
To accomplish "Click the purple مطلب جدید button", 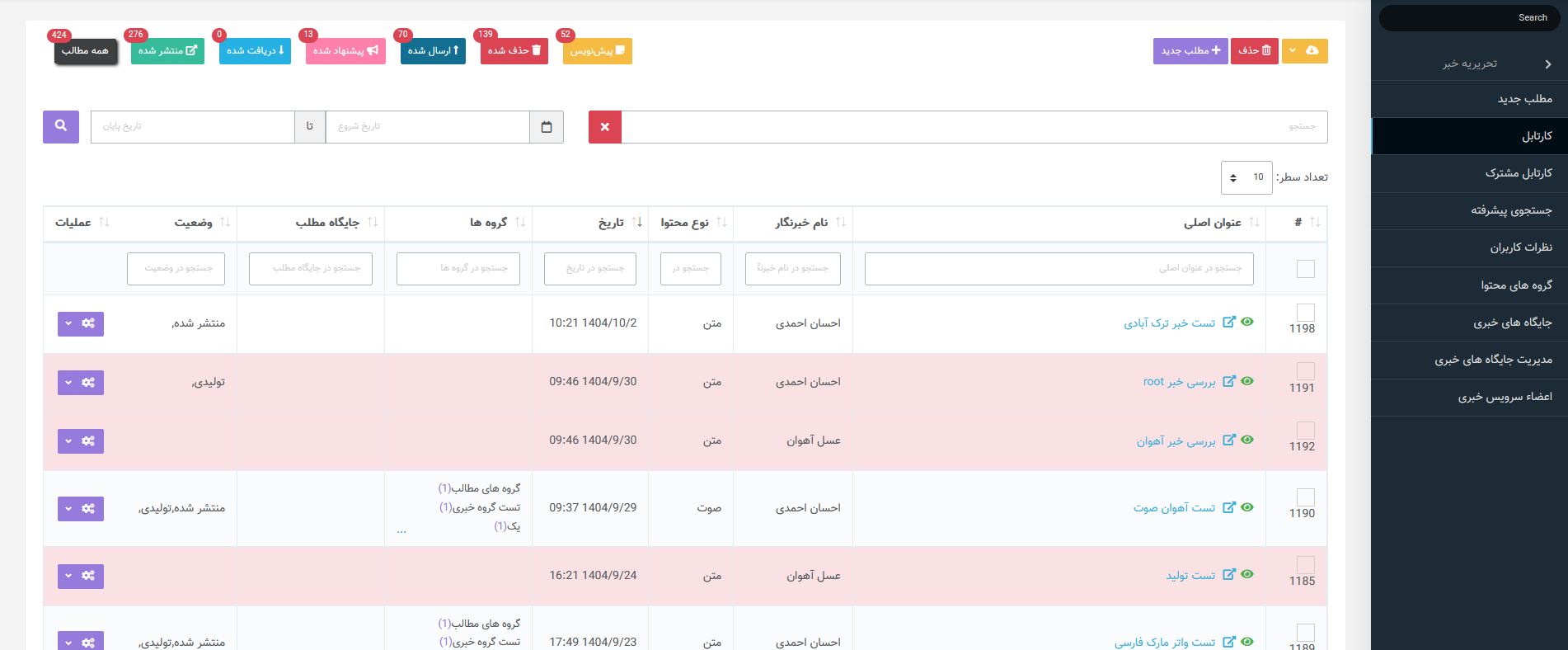I will pos(1190,51).
